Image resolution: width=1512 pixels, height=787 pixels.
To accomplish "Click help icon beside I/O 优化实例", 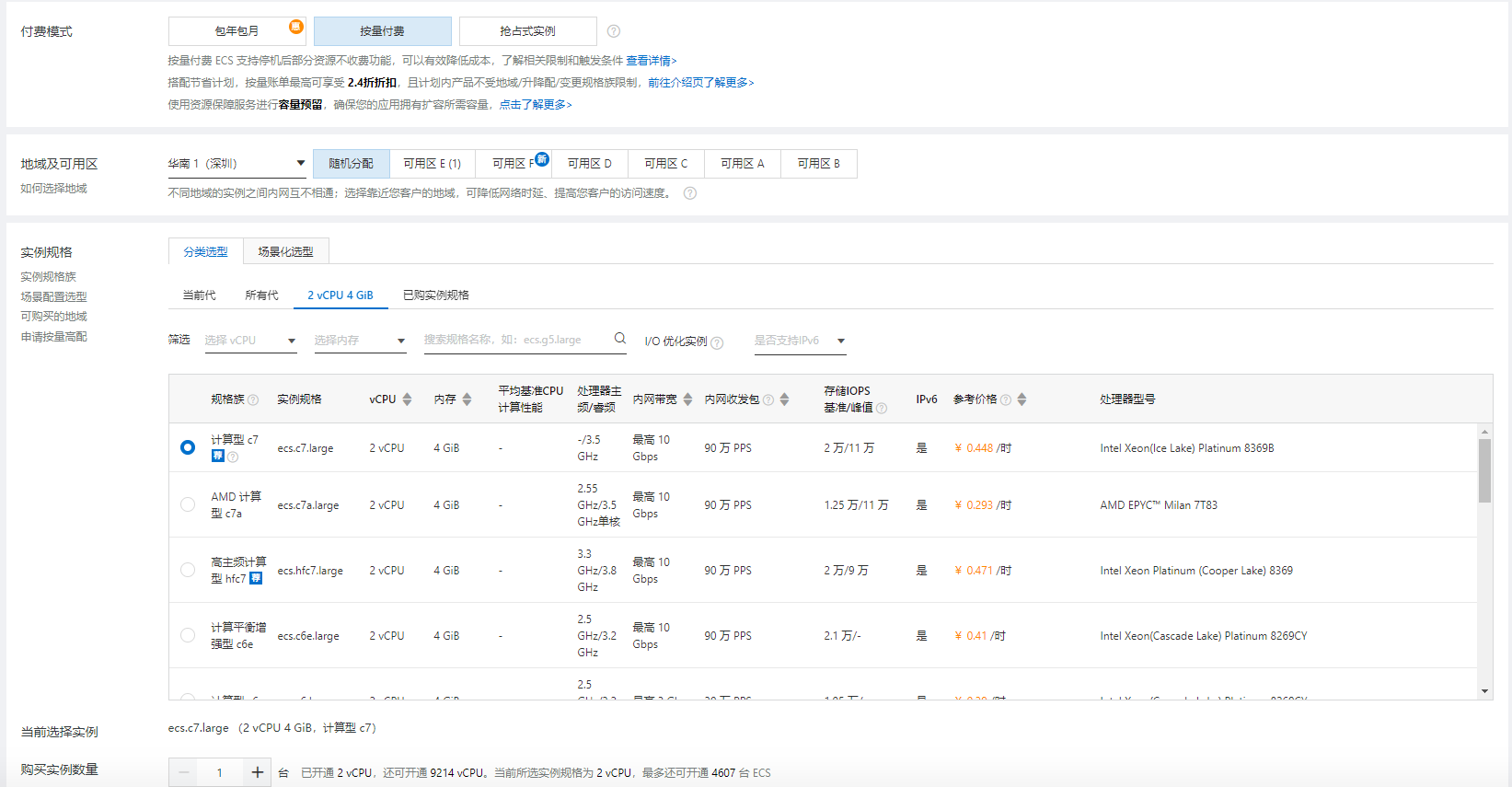I will pyautogui.click(x=717, y=342).
